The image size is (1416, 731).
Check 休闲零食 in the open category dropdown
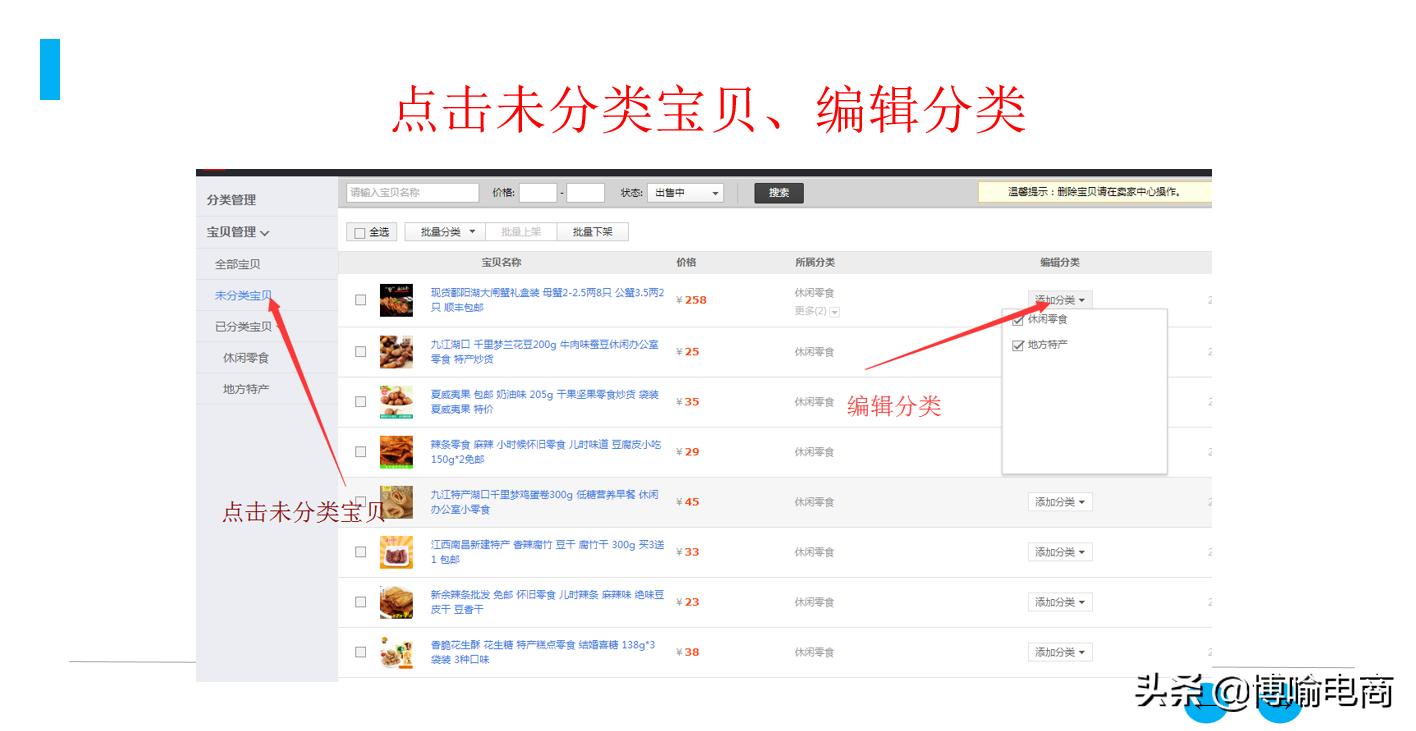pyautogui.click(x=1019, y=320)
